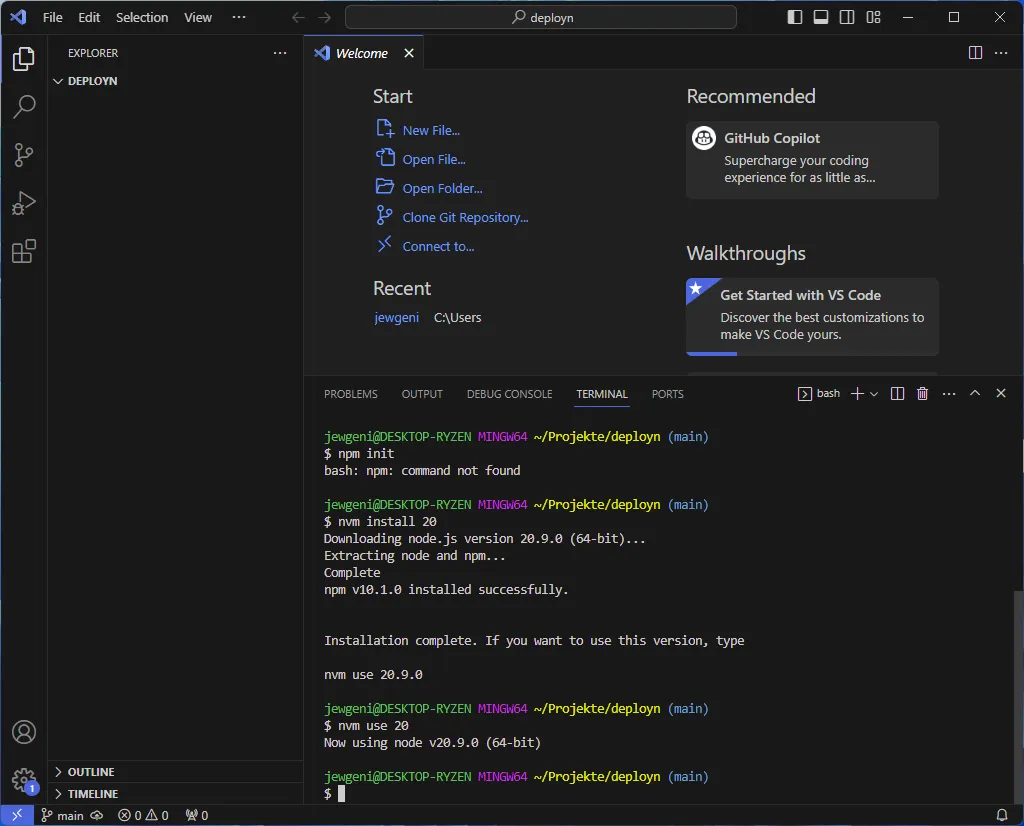
Task: Kill the terminal with trash icon
Action: [922, 393]
